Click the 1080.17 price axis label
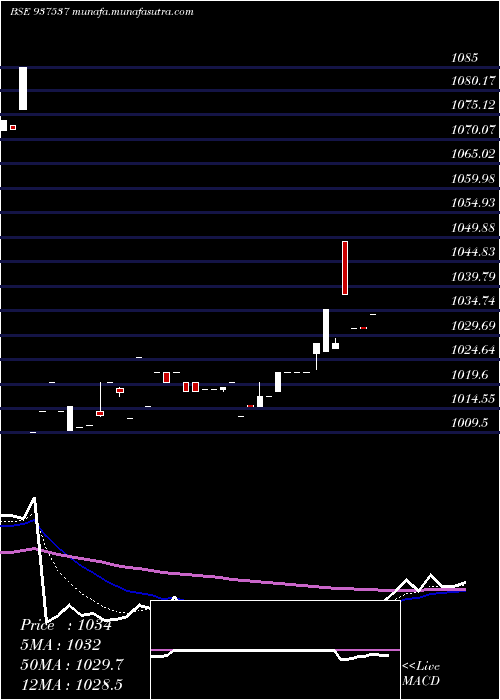The width and height of the screenshot is (500, 700). pos(473,81)
